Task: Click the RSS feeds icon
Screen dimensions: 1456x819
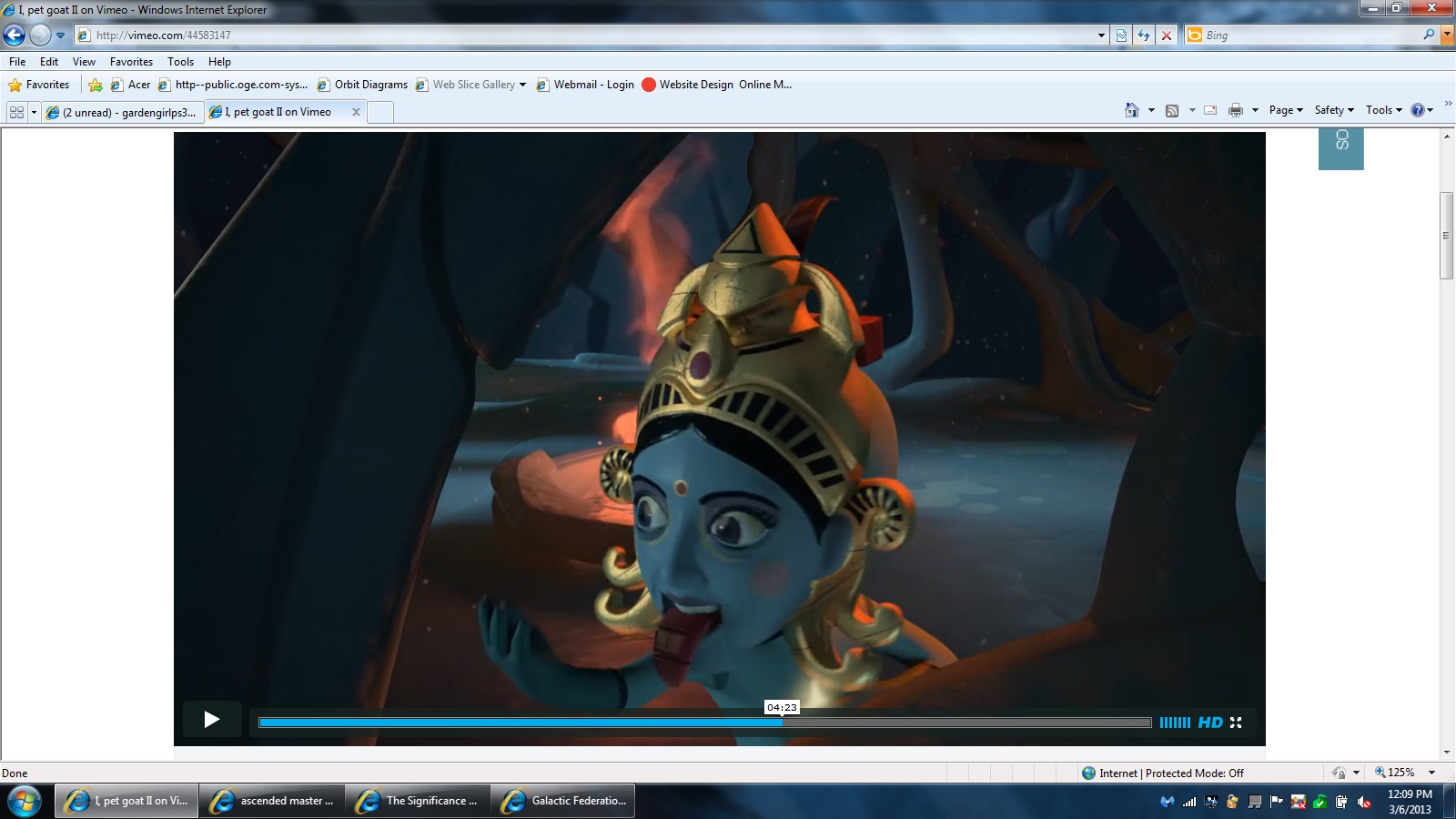Action: click(x=1172, y=110)
